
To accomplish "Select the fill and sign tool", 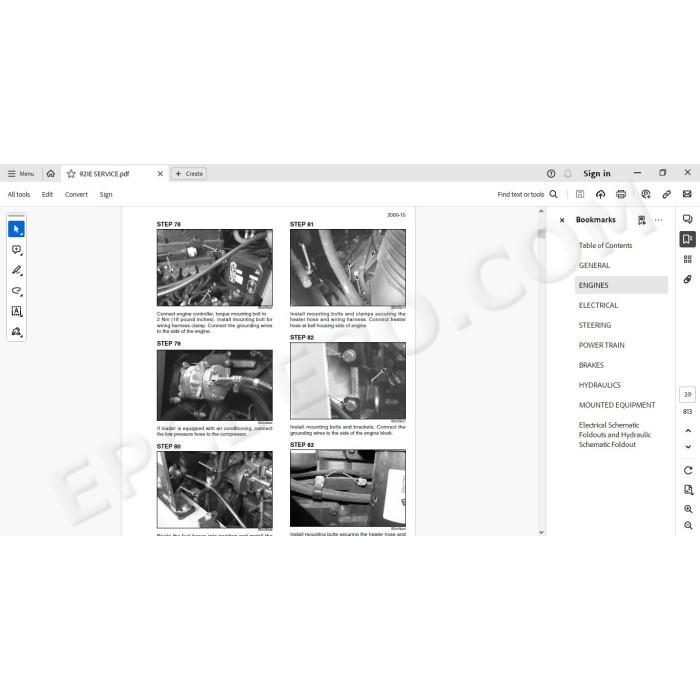I will pyautogui.click(x=17, y=332).
